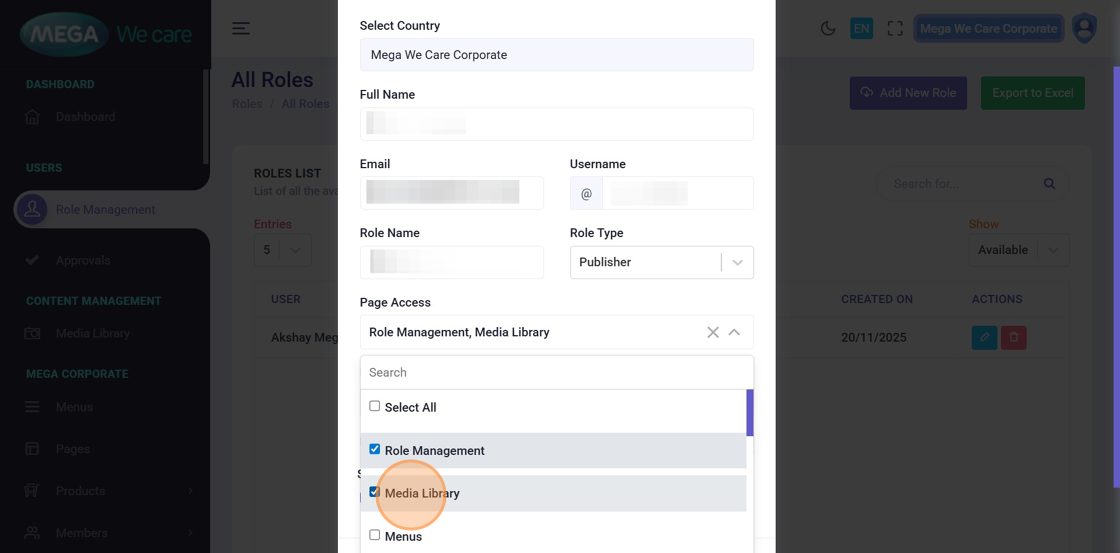Click the Page Access search field
Image resolution: width=1120 pixels, height=553 pixels.
[x=556, y=373]
